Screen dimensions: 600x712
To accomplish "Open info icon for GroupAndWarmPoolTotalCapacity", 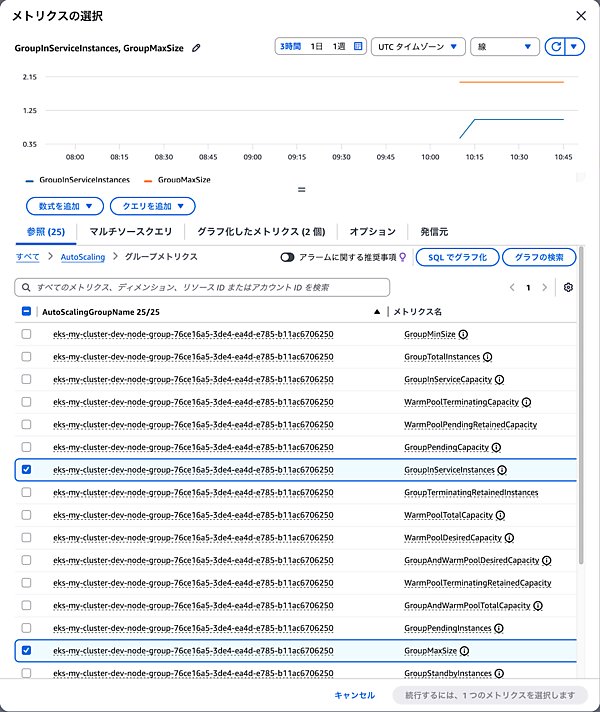I will (x=538, y=605).
